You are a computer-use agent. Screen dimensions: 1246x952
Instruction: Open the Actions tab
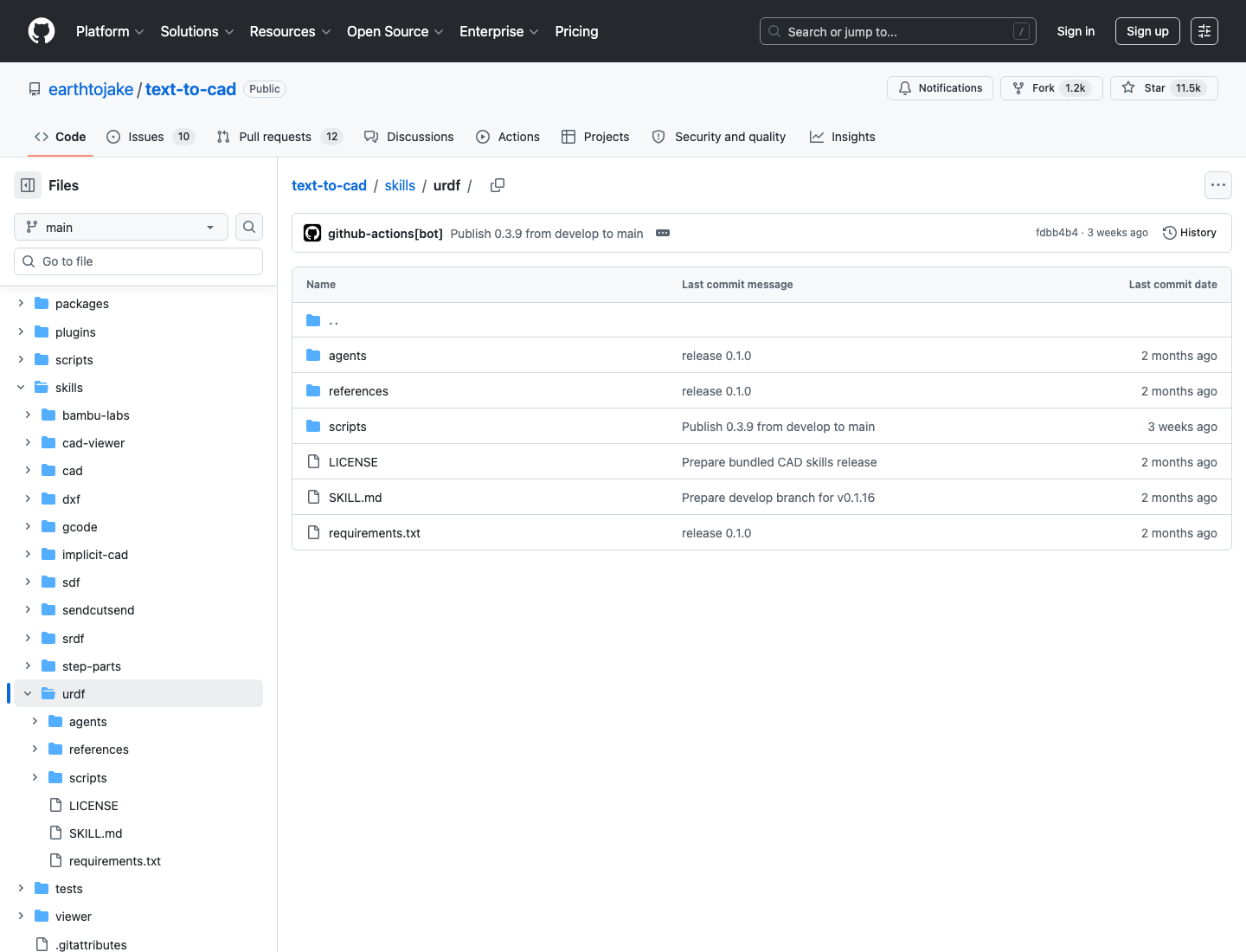tap(508, 137)
